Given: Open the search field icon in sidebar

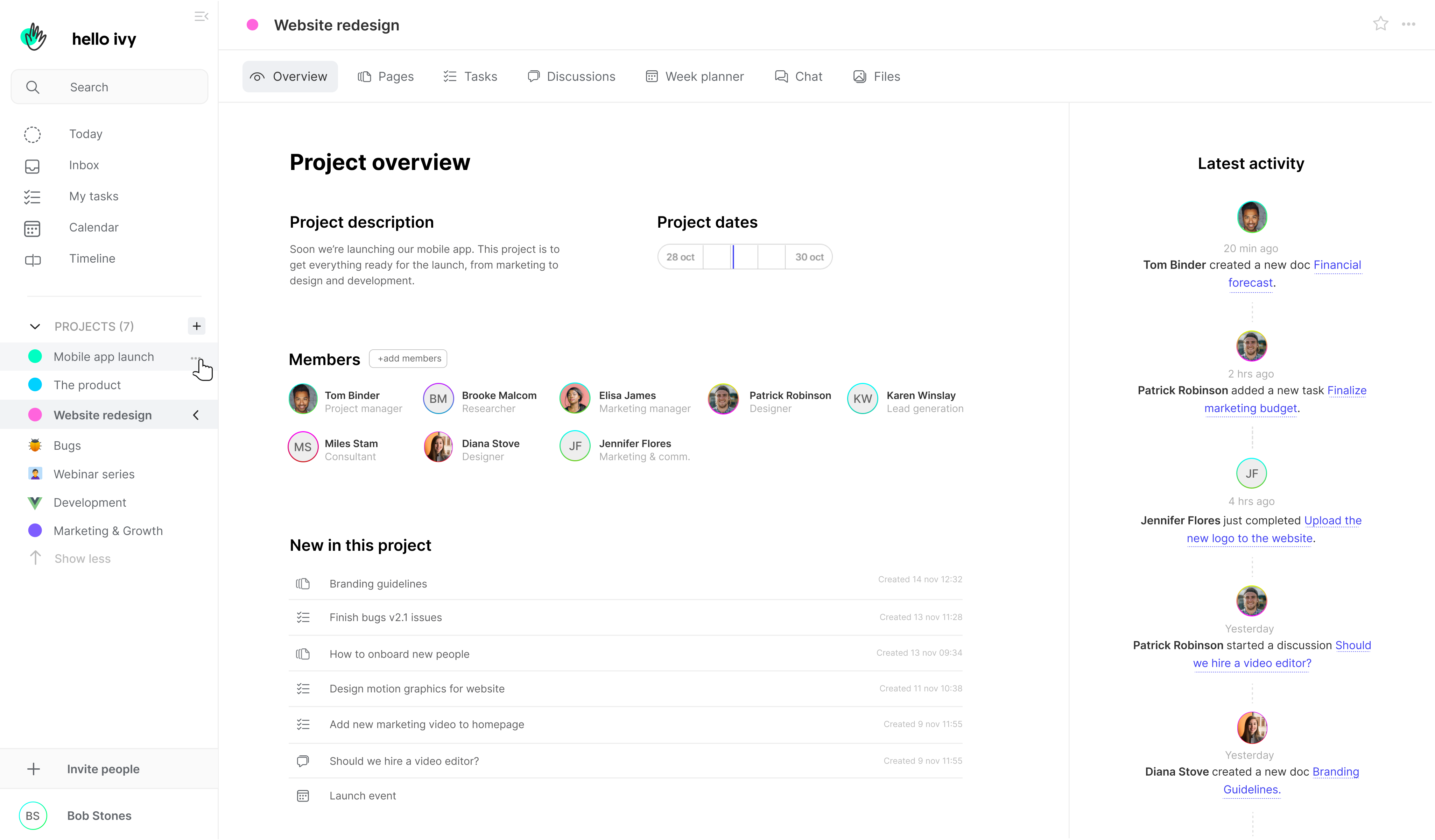Looking at the screenshot, I should 33,86.
